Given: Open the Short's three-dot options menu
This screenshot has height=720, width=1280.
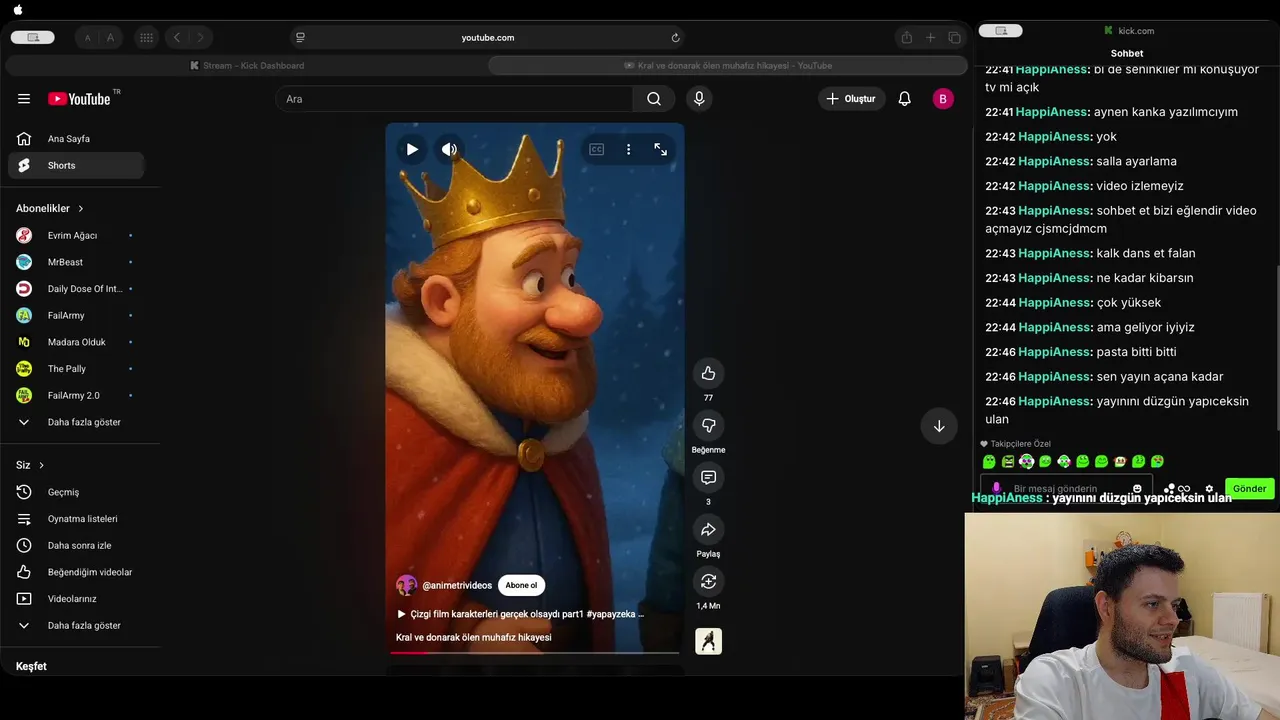Looking at the screenshot, I should click(x=628, y=149).
